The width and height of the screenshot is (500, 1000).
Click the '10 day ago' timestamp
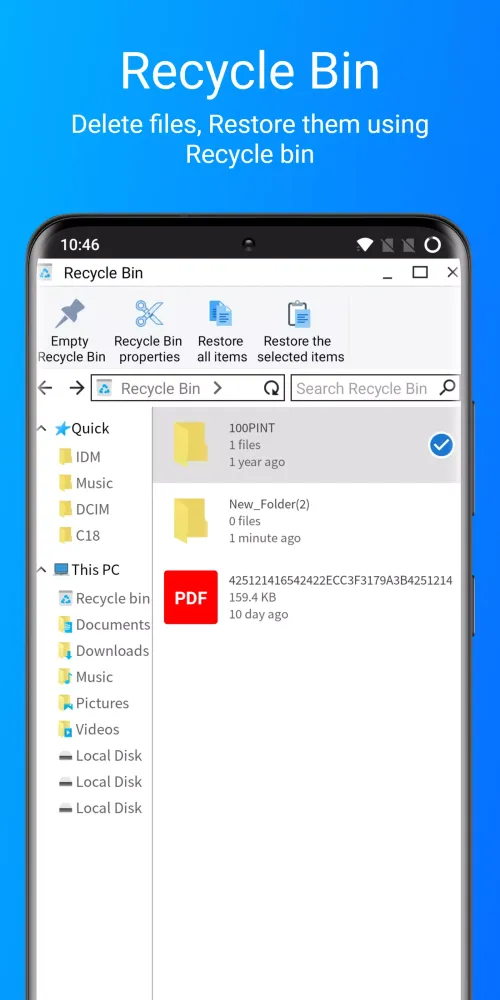(x=258, y=614)
